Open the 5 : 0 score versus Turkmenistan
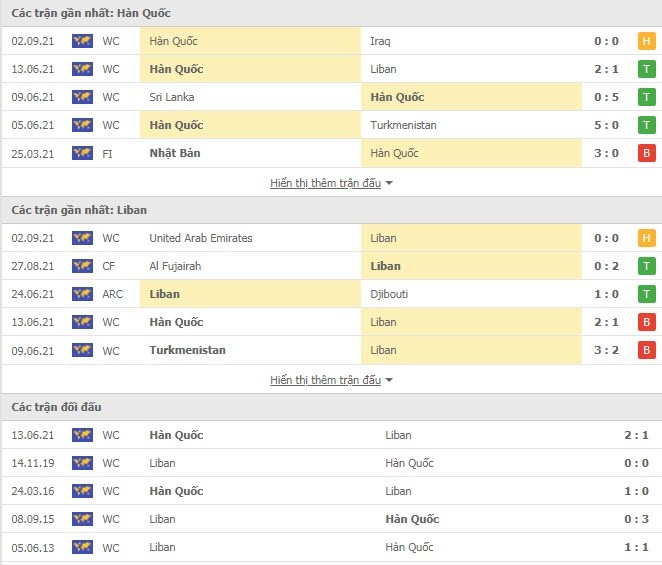Image resolution: width=662 pixels, height=565 pixels. 606,125
